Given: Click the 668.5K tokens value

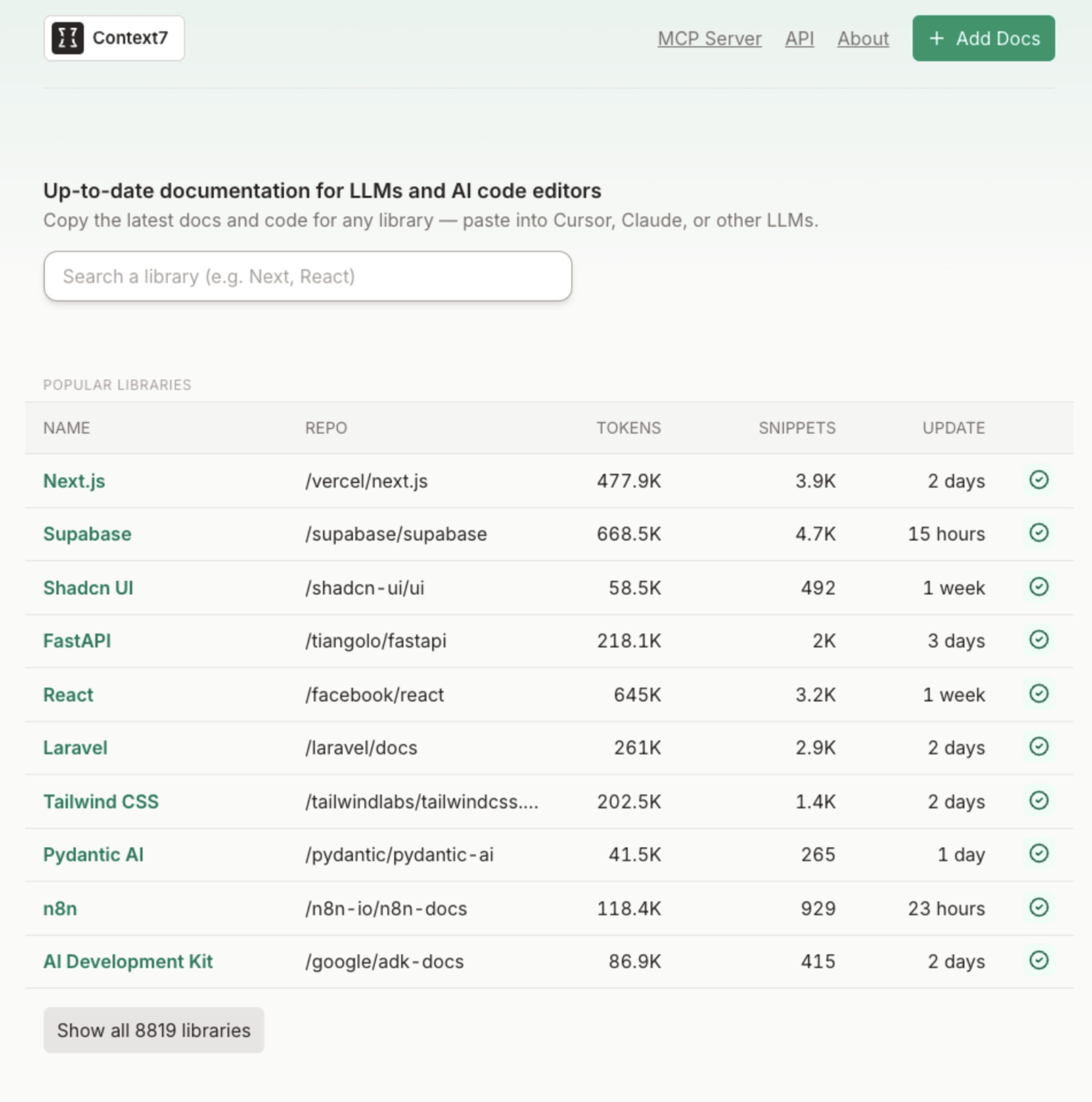Looking at the screenshot, I should pos(629,534).
